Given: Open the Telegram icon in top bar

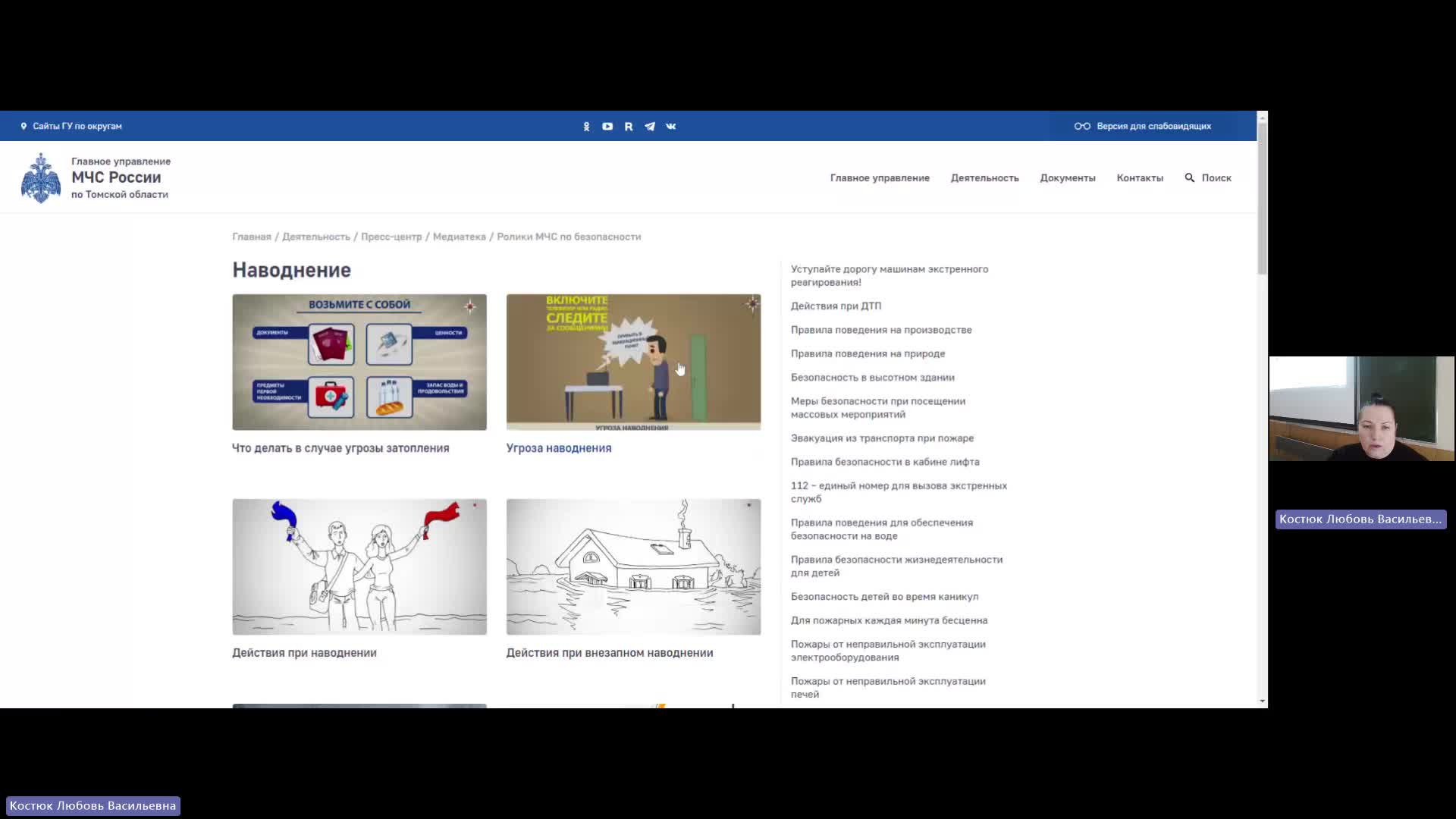Looking at the screenshot, I should point(650,127).
